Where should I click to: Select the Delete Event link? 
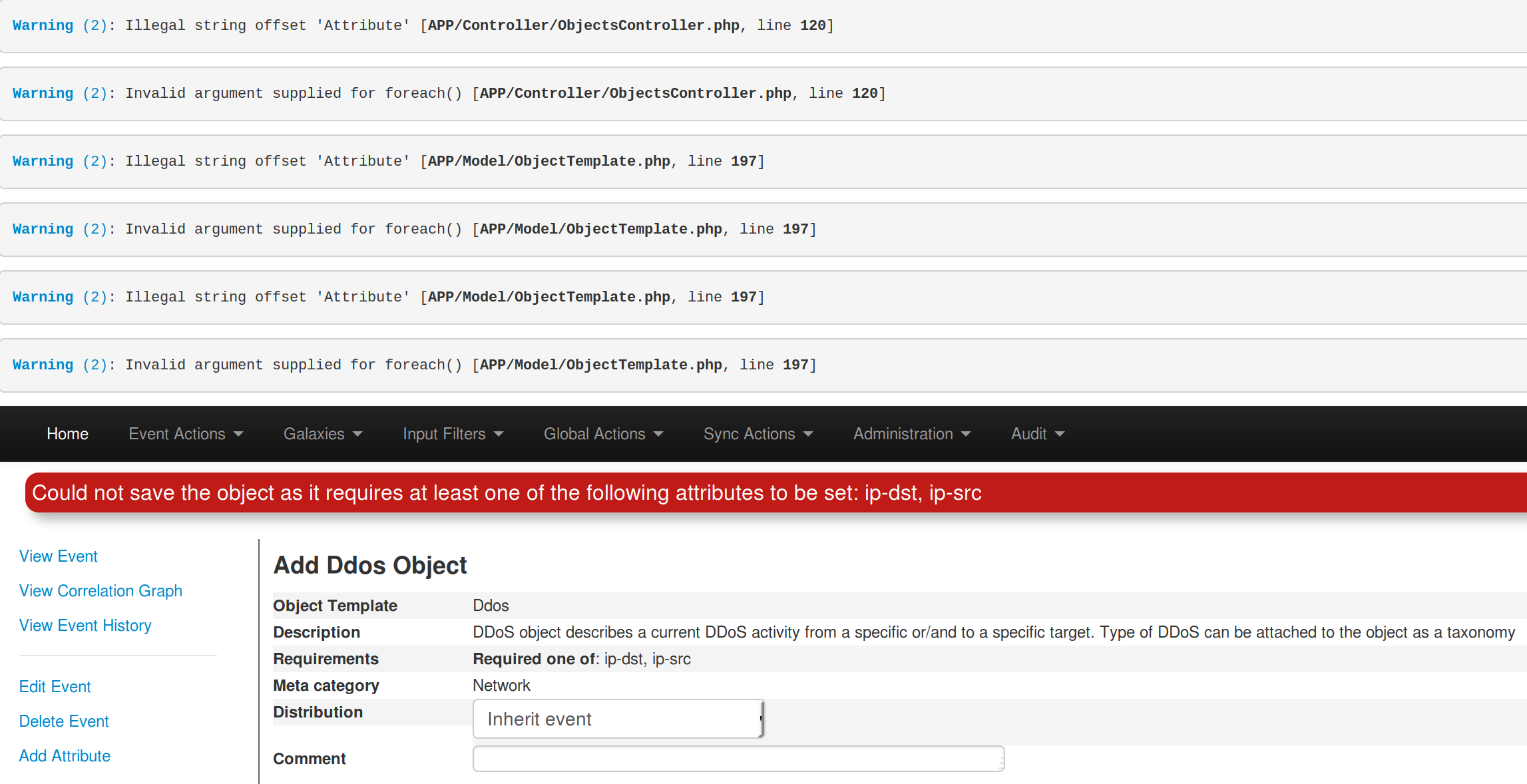[x=64, y=721]
